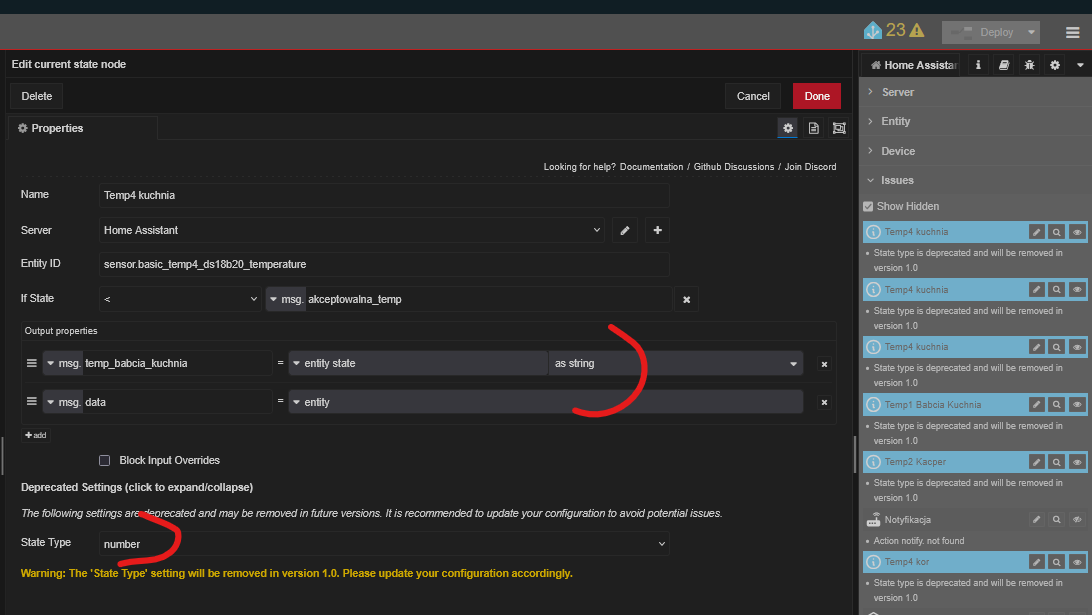Image resolution: width=1092 pixels, height=615 pixels.
Task: Open the debug messages sidebar tab
Action: [1029, 65]
